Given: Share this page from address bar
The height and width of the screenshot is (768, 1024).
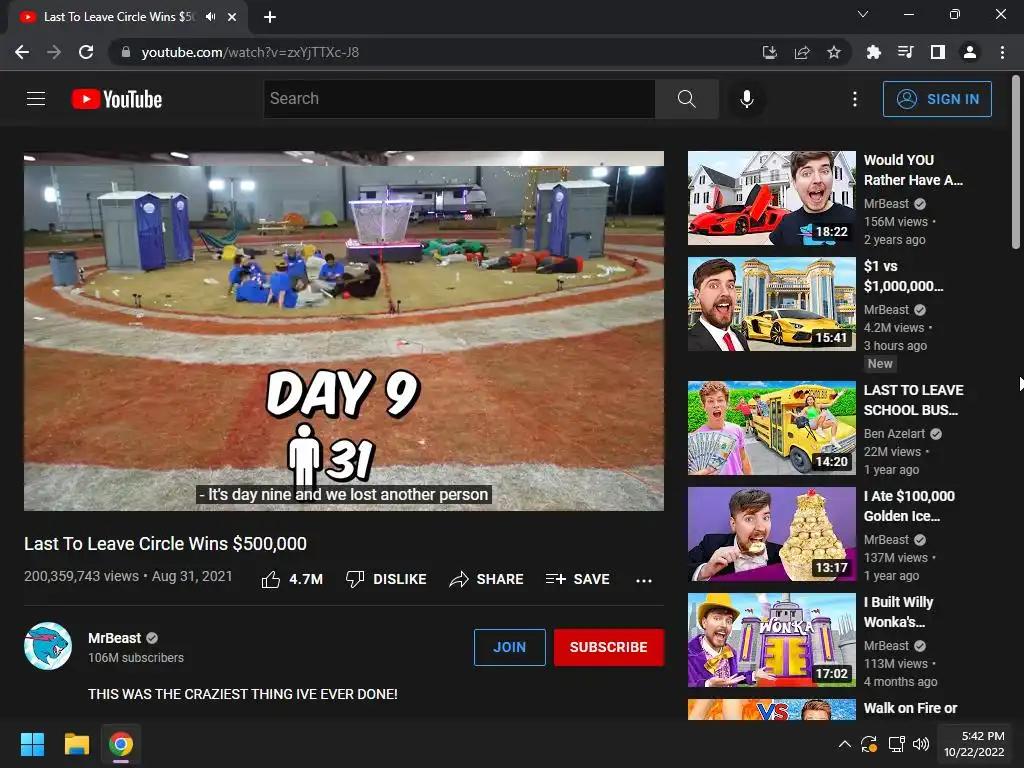Looking at the screenshot, I should (x=802, y=52).
